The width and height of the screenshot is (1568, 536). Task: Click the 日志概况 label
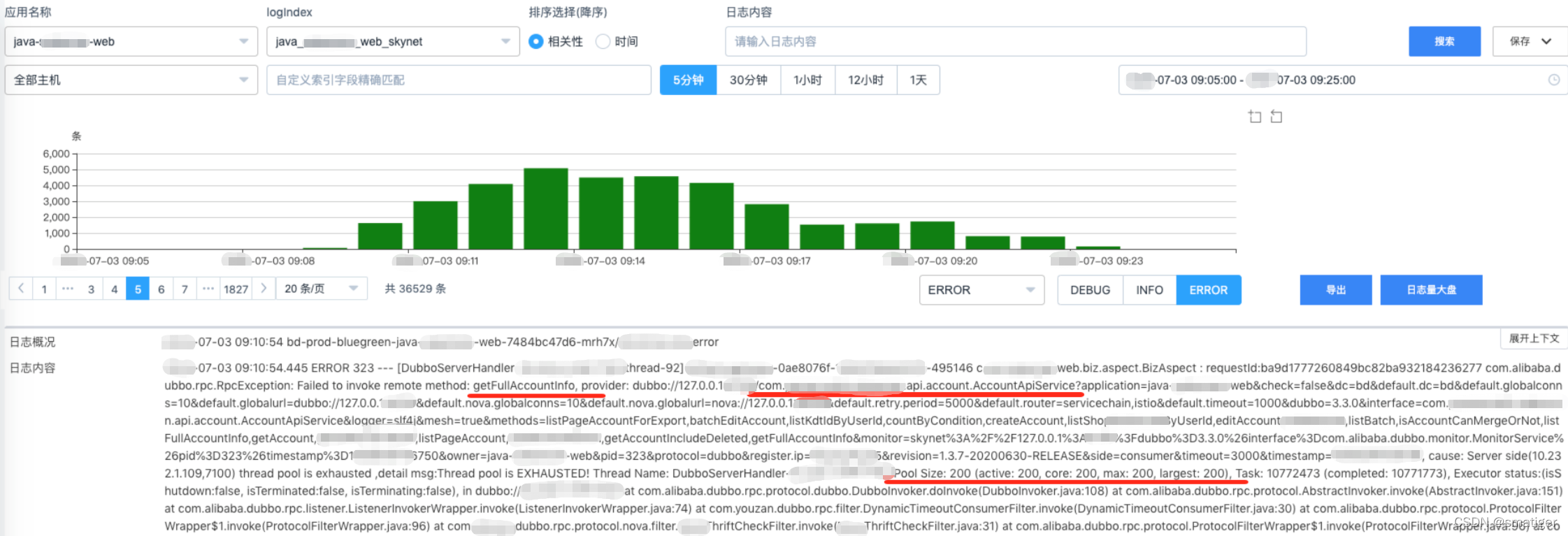32,342
